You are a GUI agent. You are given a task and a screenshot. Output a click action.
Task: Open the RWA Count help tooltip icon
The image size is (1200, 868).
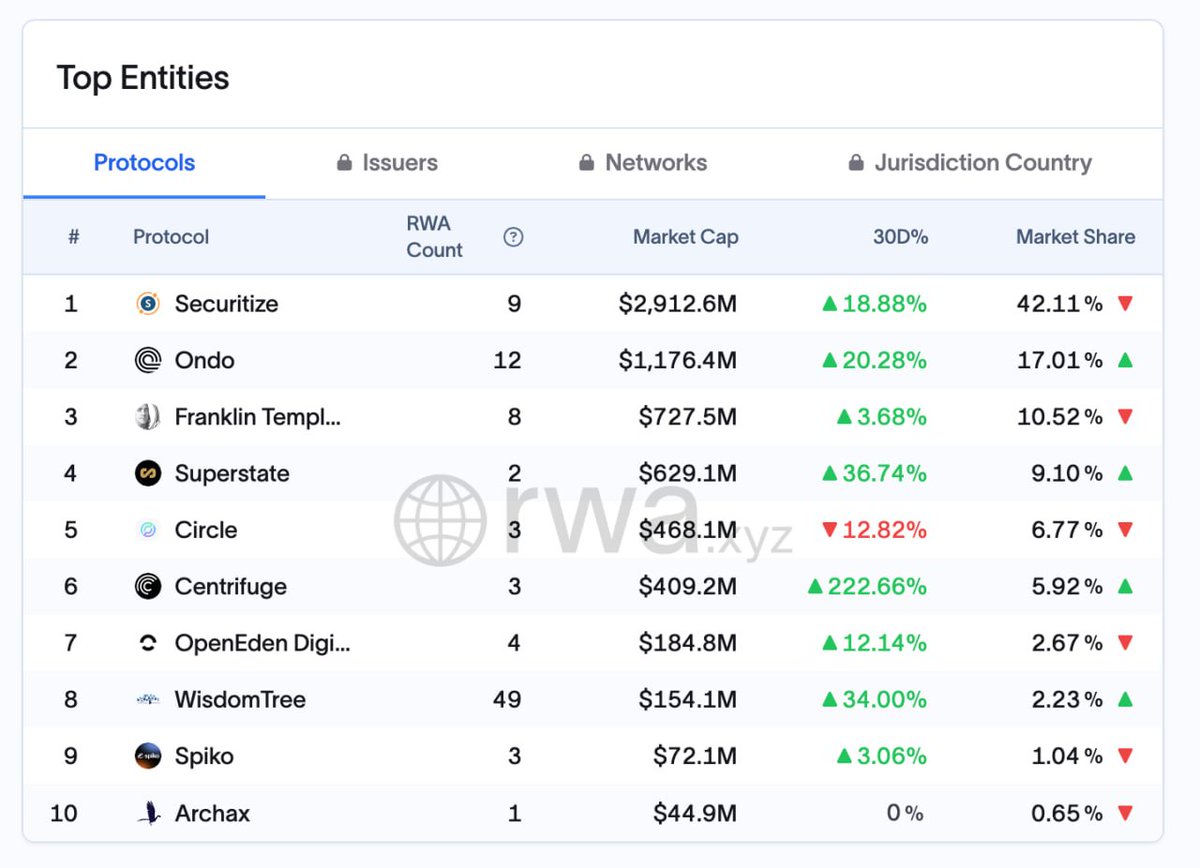513,237
